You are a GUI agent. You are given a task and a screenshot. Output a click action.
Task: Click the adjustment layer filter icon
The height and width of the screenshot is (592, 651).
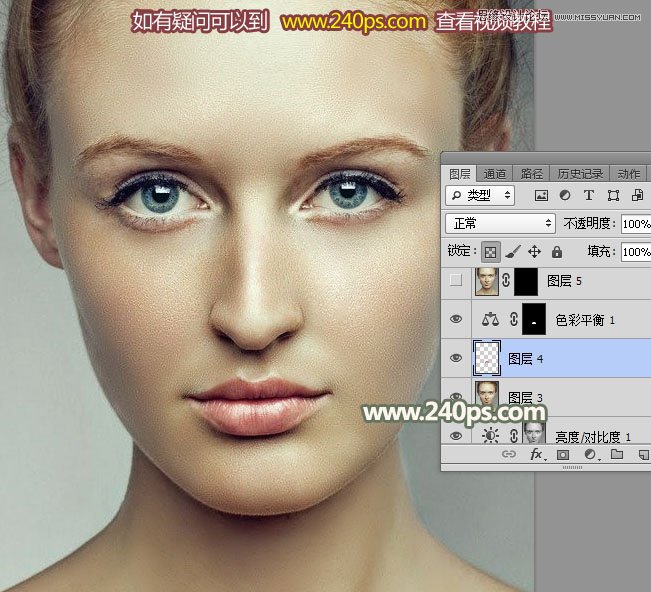coord(565,195)
